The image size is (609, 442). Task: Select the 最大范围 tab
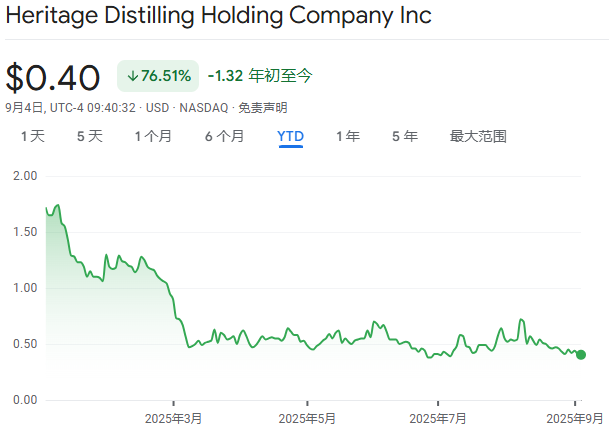click(478, 136)
